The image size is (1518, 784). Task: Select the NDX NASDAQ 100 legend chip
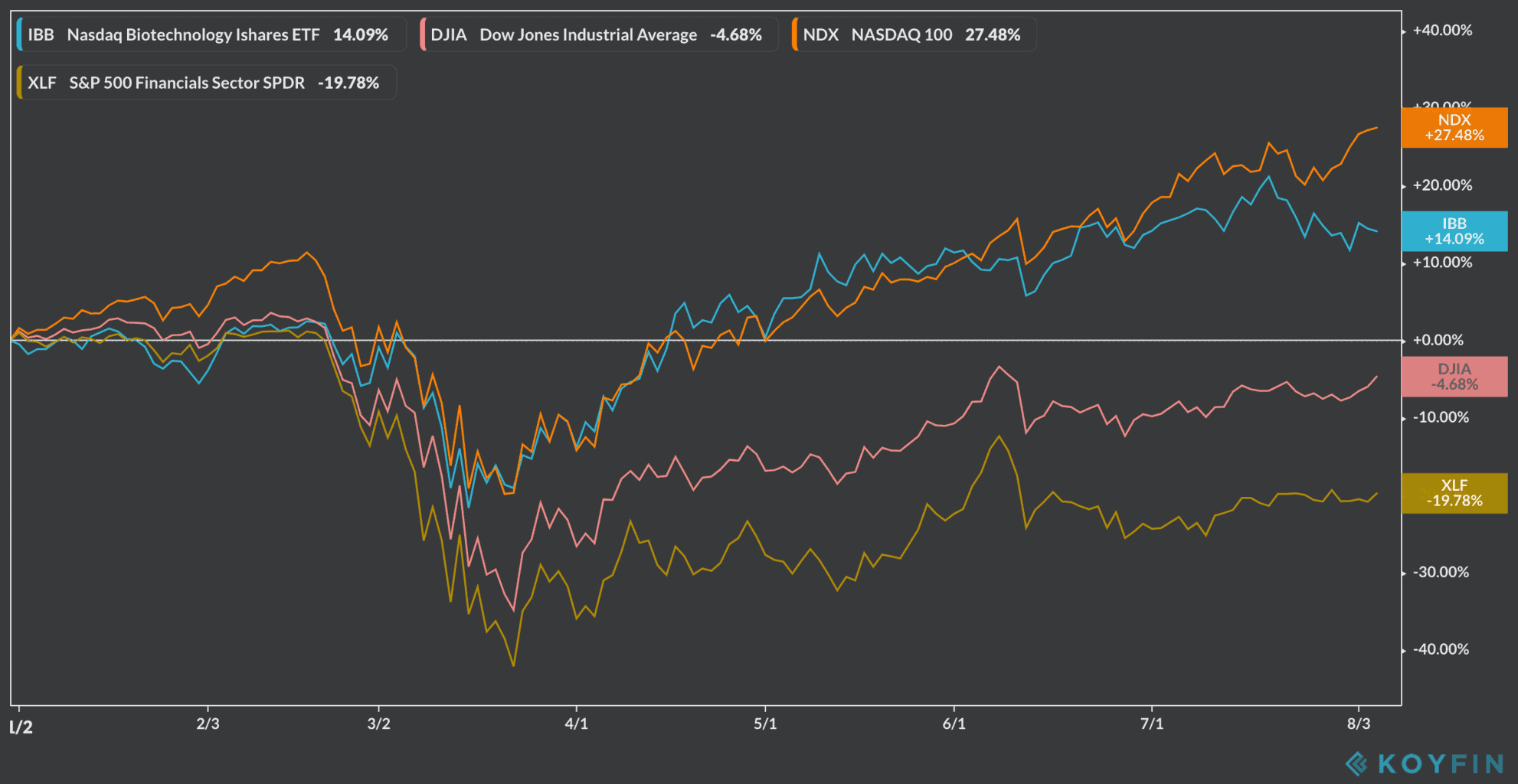tap(914, 34)
